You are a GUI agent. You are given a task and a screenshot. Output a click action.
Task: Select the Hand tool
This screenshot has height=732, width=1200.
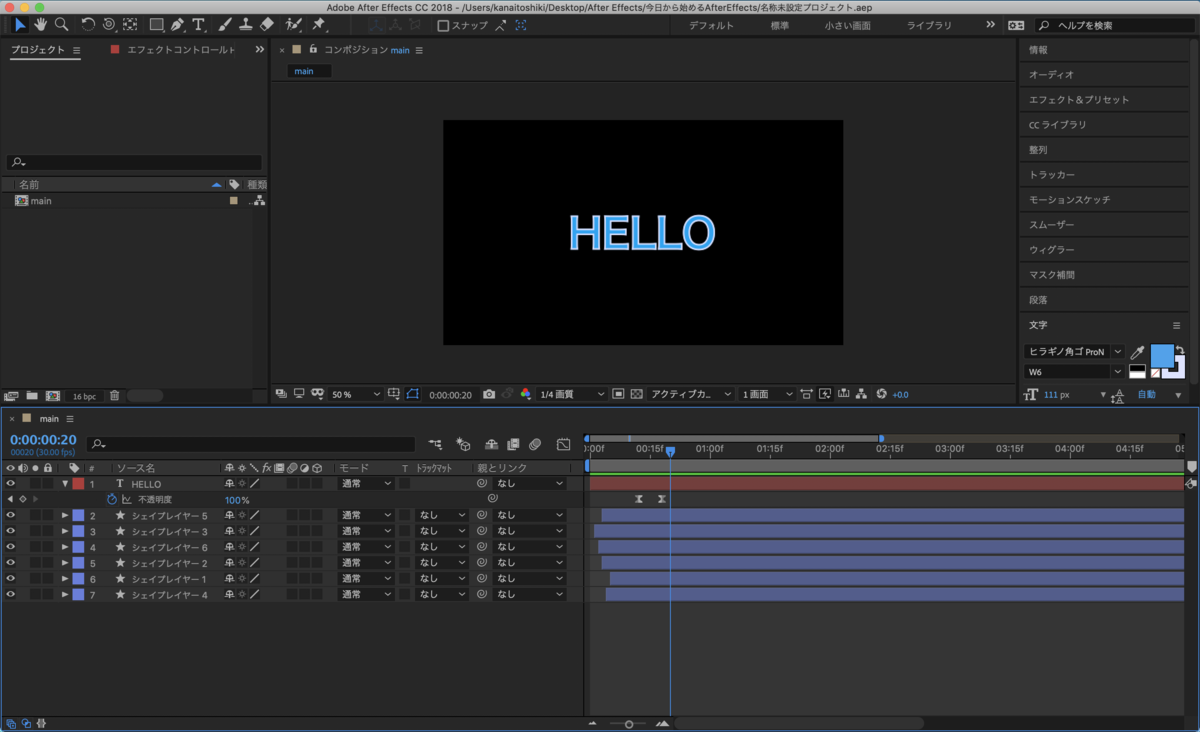[x=41, y=24]
